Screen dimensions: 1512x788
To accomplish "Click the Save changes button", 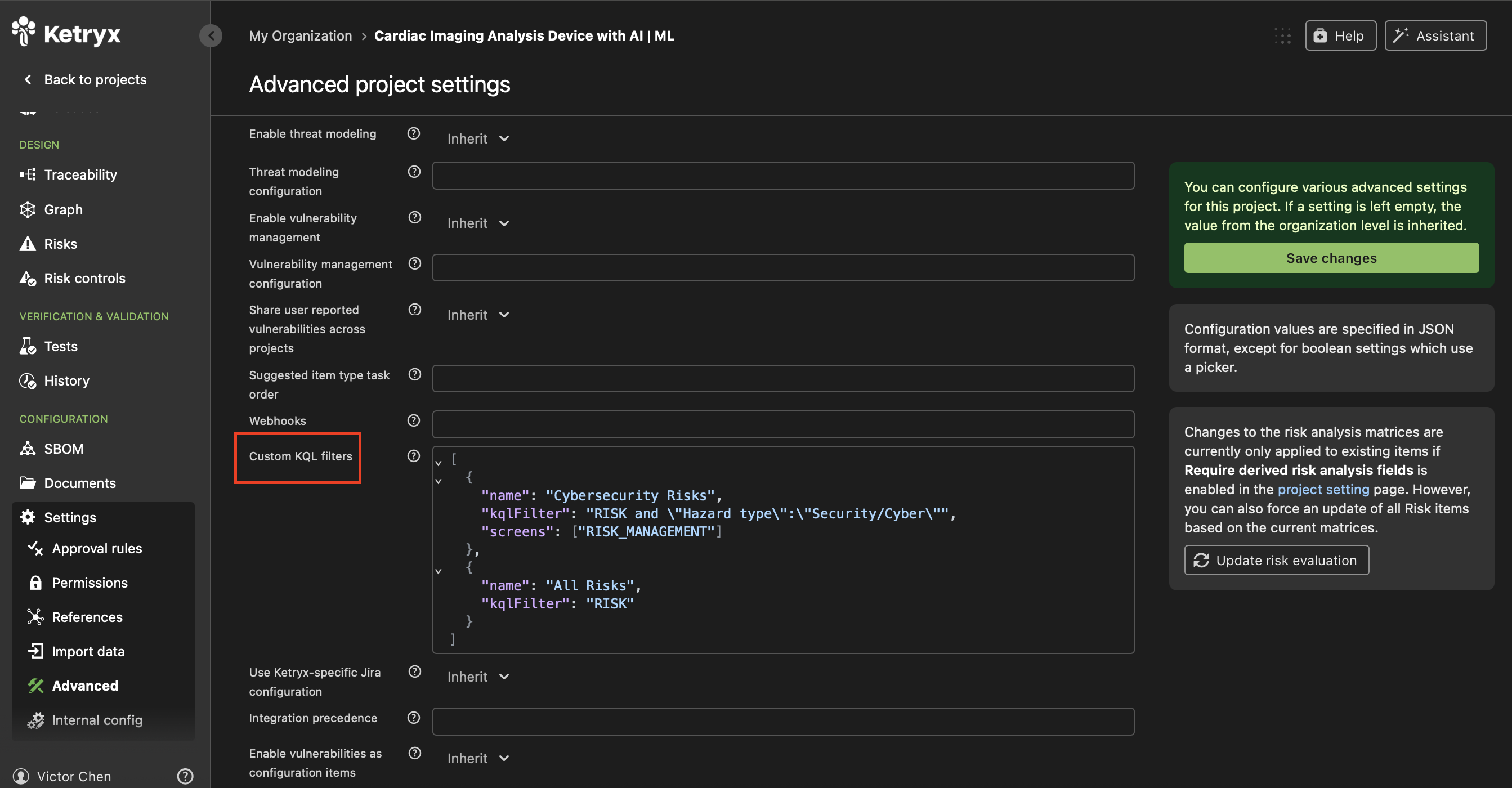I will [1331, 258].
